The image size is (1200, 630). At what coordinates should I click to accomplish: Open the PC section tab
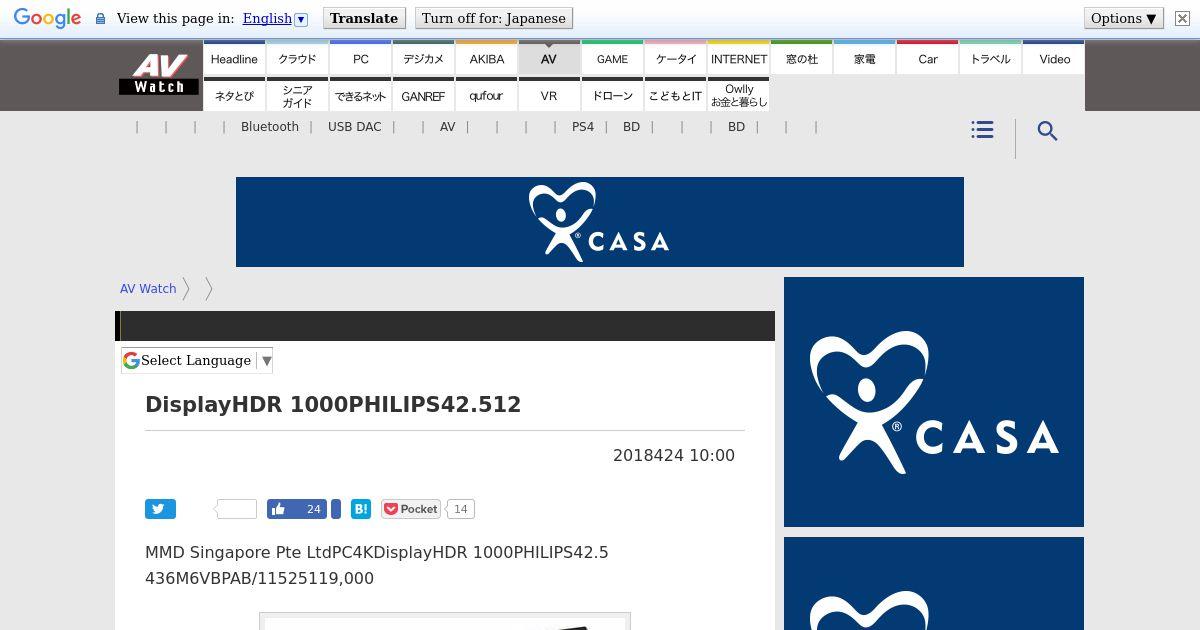click(x=360, y=58)
